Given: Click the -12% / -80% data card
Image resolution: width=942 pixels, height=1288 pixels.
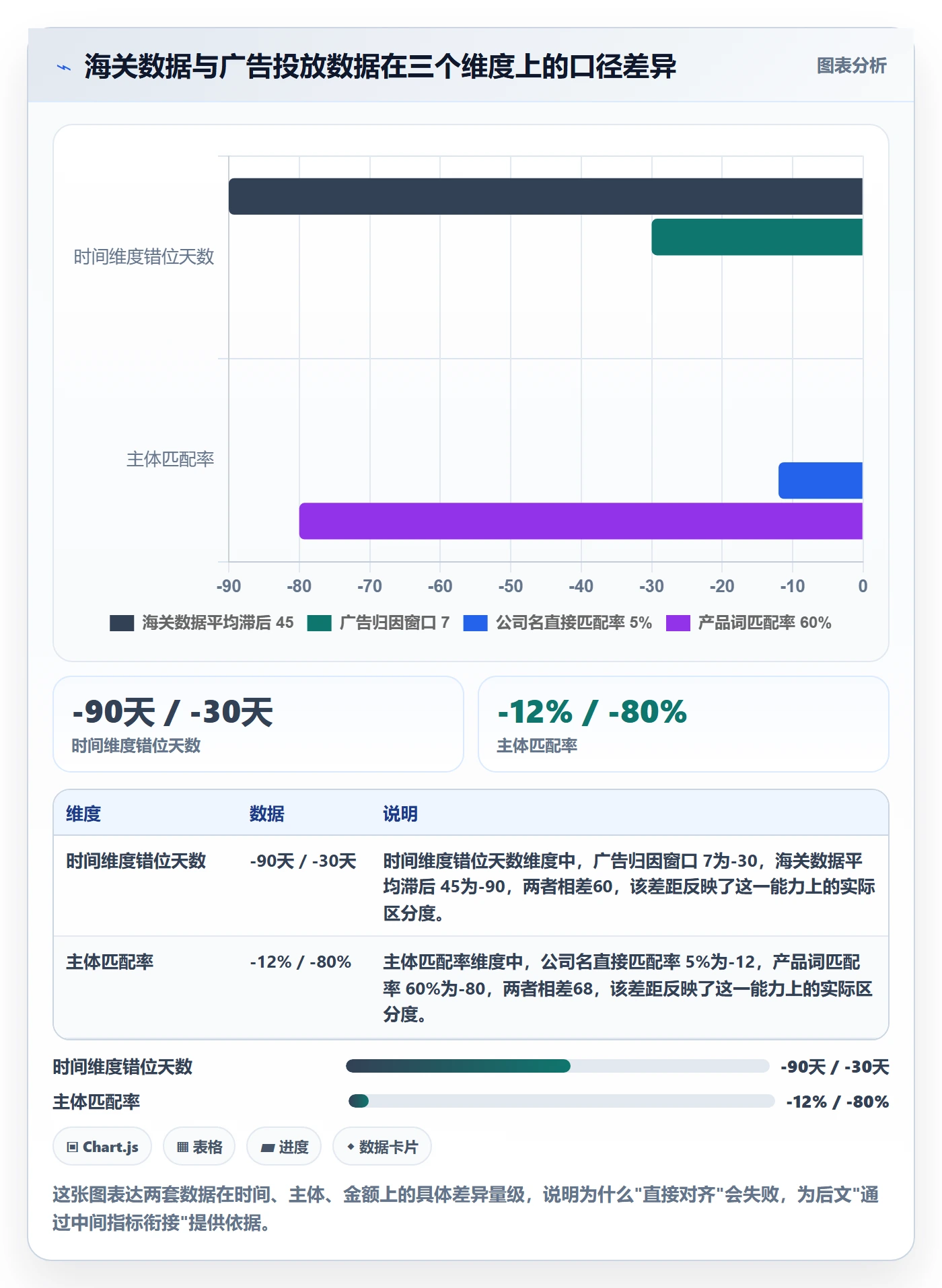Looking at the screenshot, I should [x=683, y=724].
